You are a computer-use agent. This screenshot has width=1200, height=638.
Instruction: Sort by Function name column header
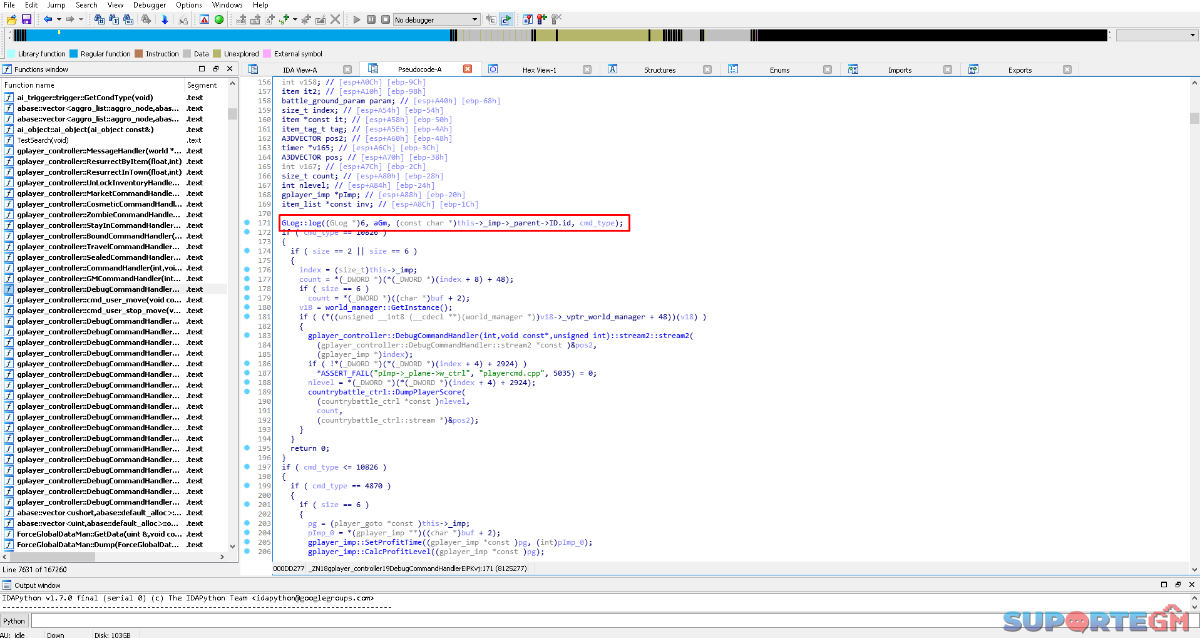(94, 85)
